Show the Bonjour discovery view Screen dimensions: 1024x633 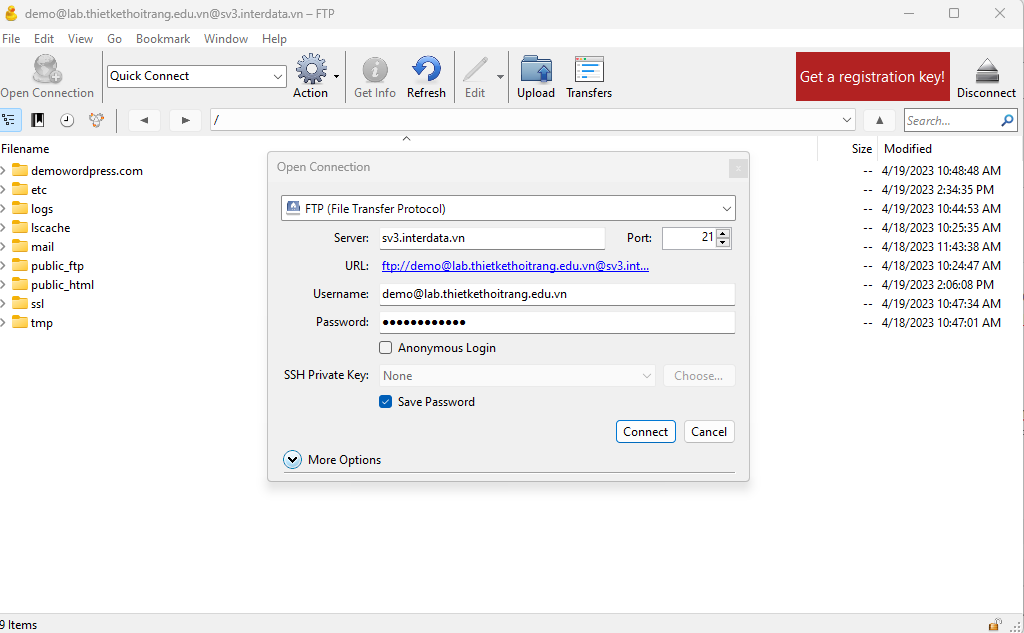[97, 120]
